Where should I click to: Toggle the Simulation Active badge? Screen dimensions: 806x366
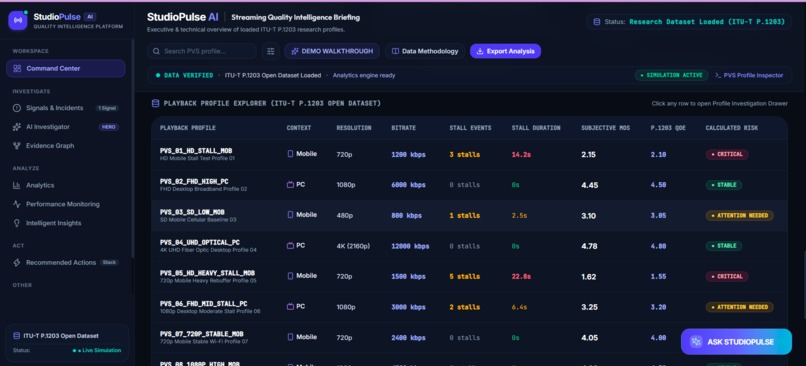click(x=671, y=76)
